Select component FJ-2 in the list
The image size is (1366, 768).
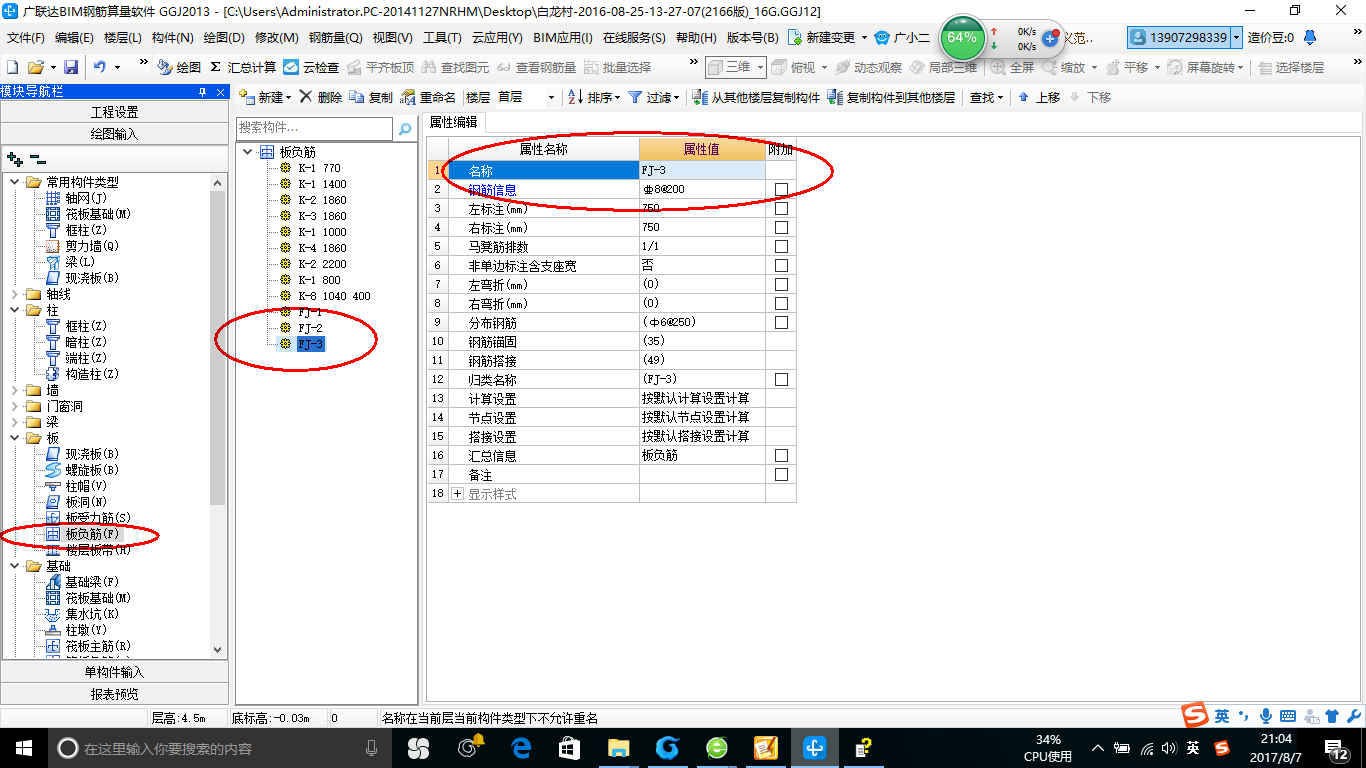310,328
